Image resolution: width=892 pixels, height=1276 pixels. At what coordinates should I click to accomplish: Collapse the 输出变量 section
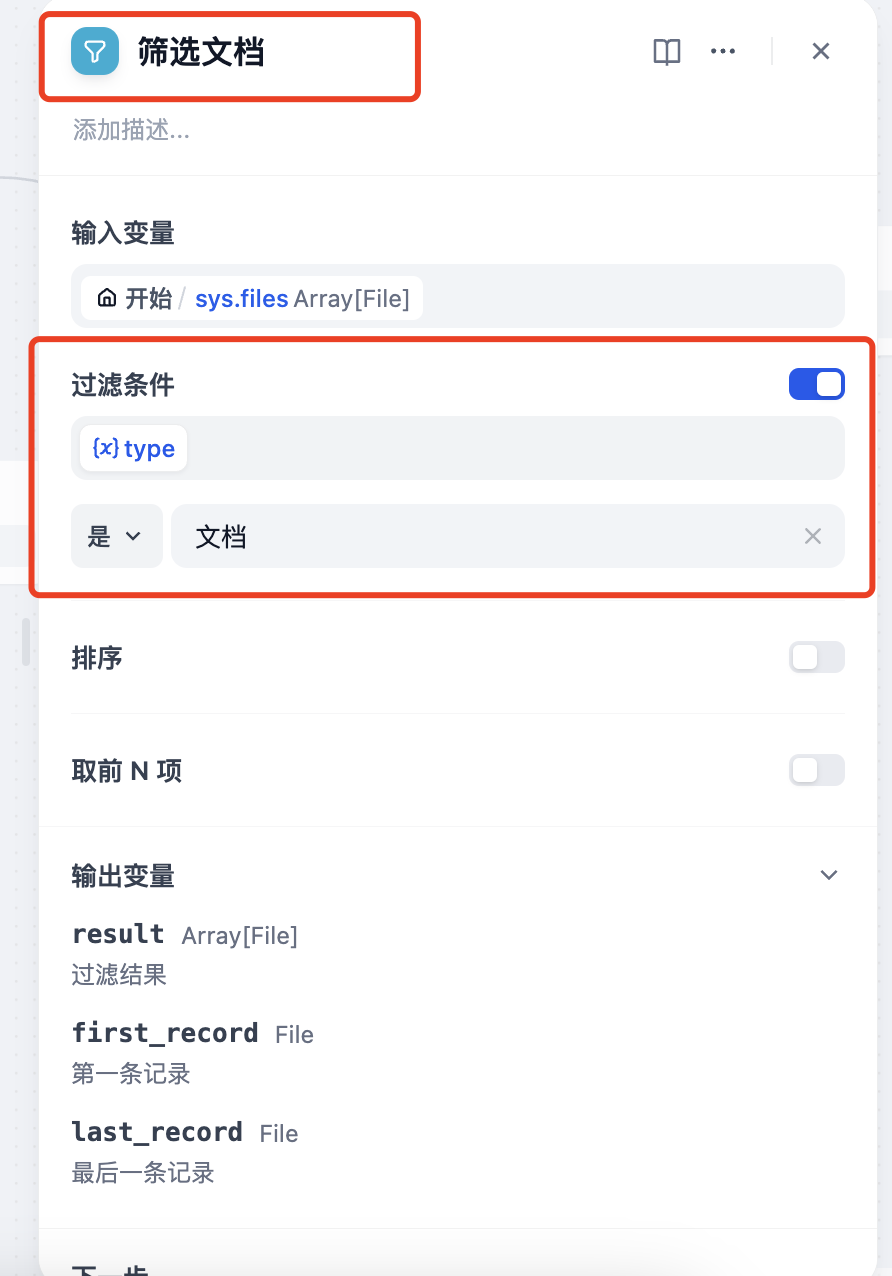[828, 874]
